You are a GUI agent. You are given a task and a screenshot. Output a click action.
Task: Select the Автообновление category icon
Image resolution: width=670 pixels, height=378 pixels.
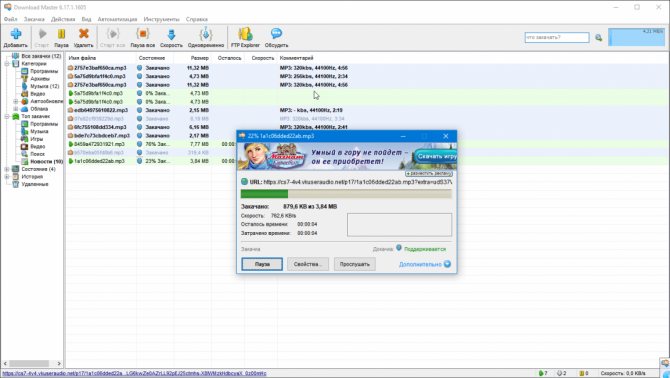coord(24,101)
